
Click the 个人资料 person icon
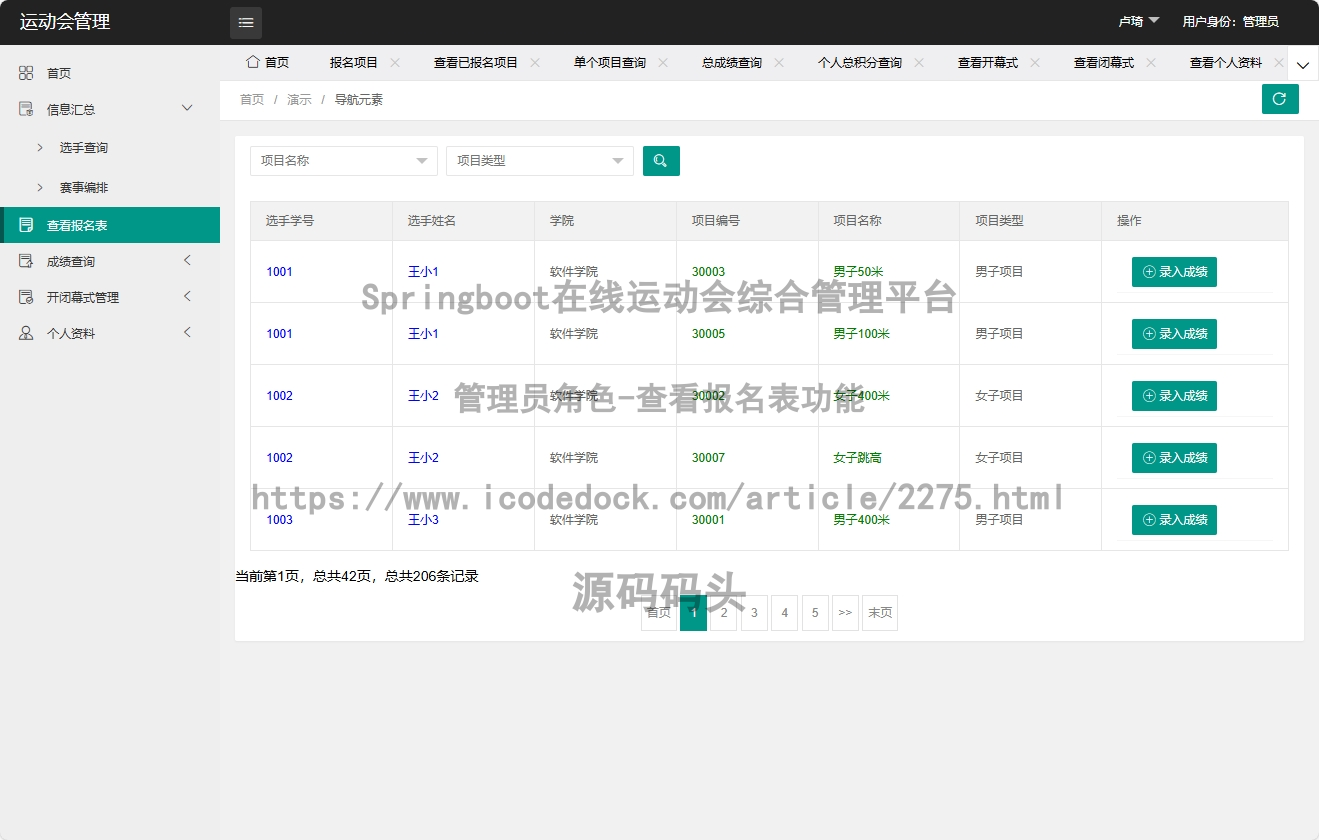(x=26, y=333)
